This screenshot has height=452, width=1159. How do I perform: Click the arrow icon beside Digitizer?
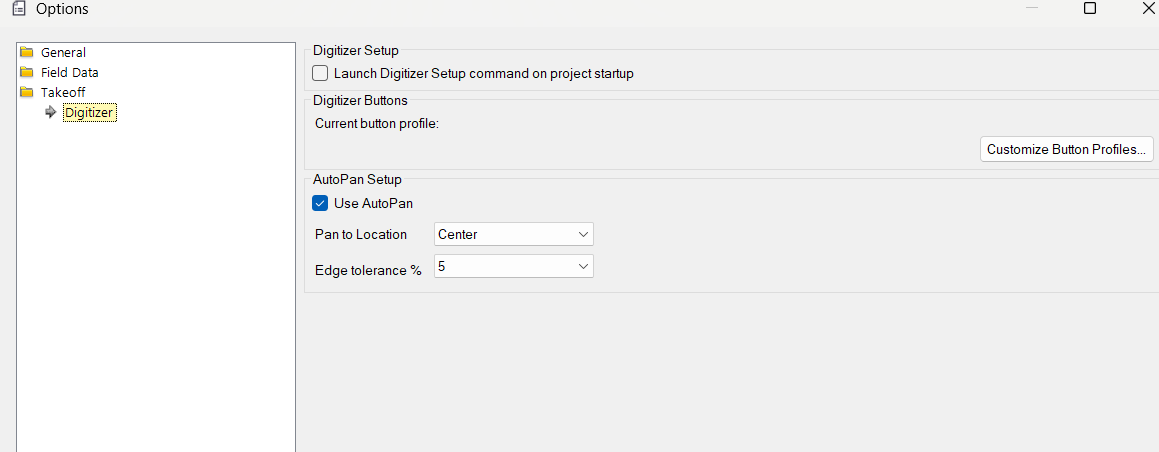pos(51,113)
